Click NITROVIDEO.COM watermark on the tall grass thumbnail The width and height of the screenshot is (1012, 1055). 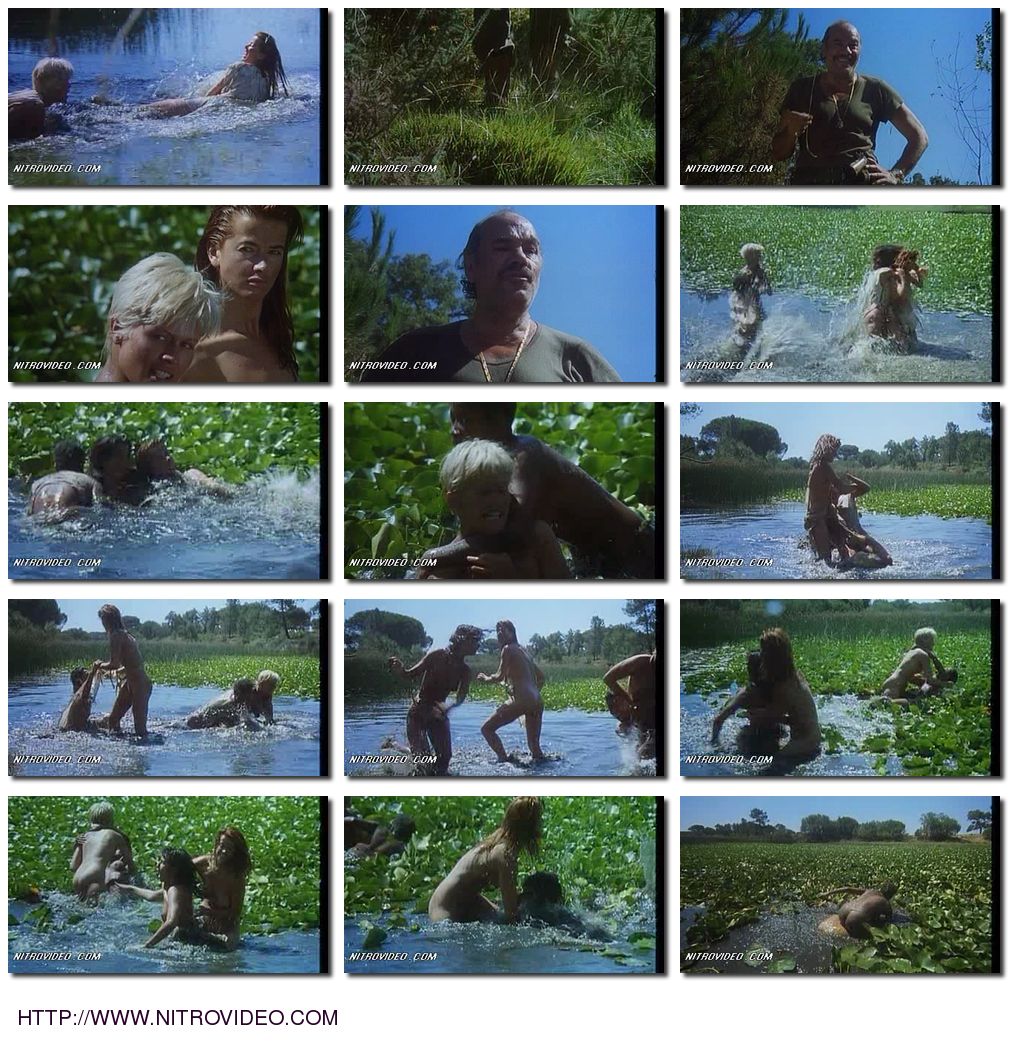coord(394,168)
